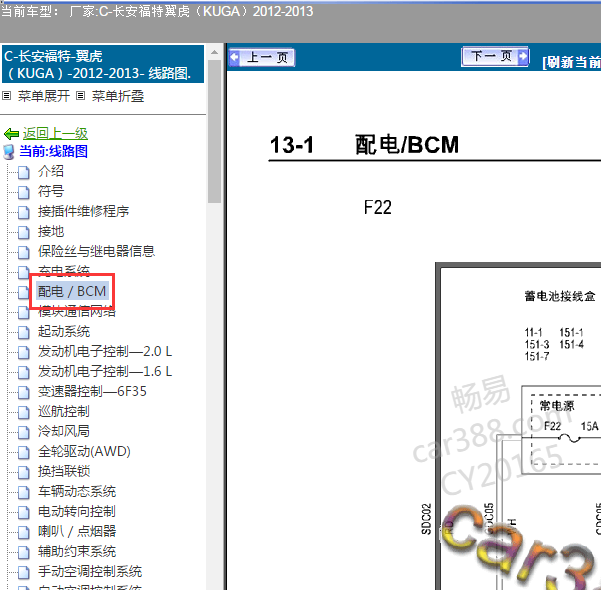Click document icon beside 全轮驱动(AWD)
The image size is (601, 590).
point(24,452)
